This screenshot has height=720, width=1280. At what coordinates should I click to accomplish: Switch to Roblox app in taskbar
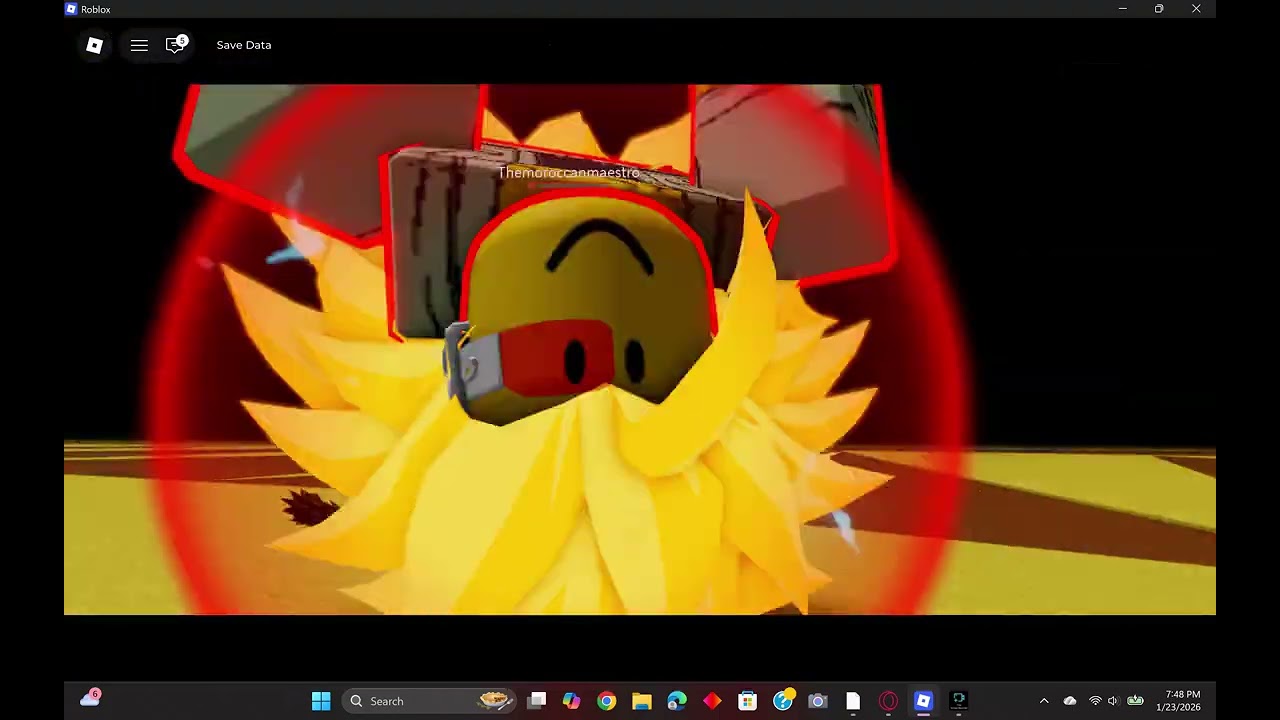click(x=923, y=701)
